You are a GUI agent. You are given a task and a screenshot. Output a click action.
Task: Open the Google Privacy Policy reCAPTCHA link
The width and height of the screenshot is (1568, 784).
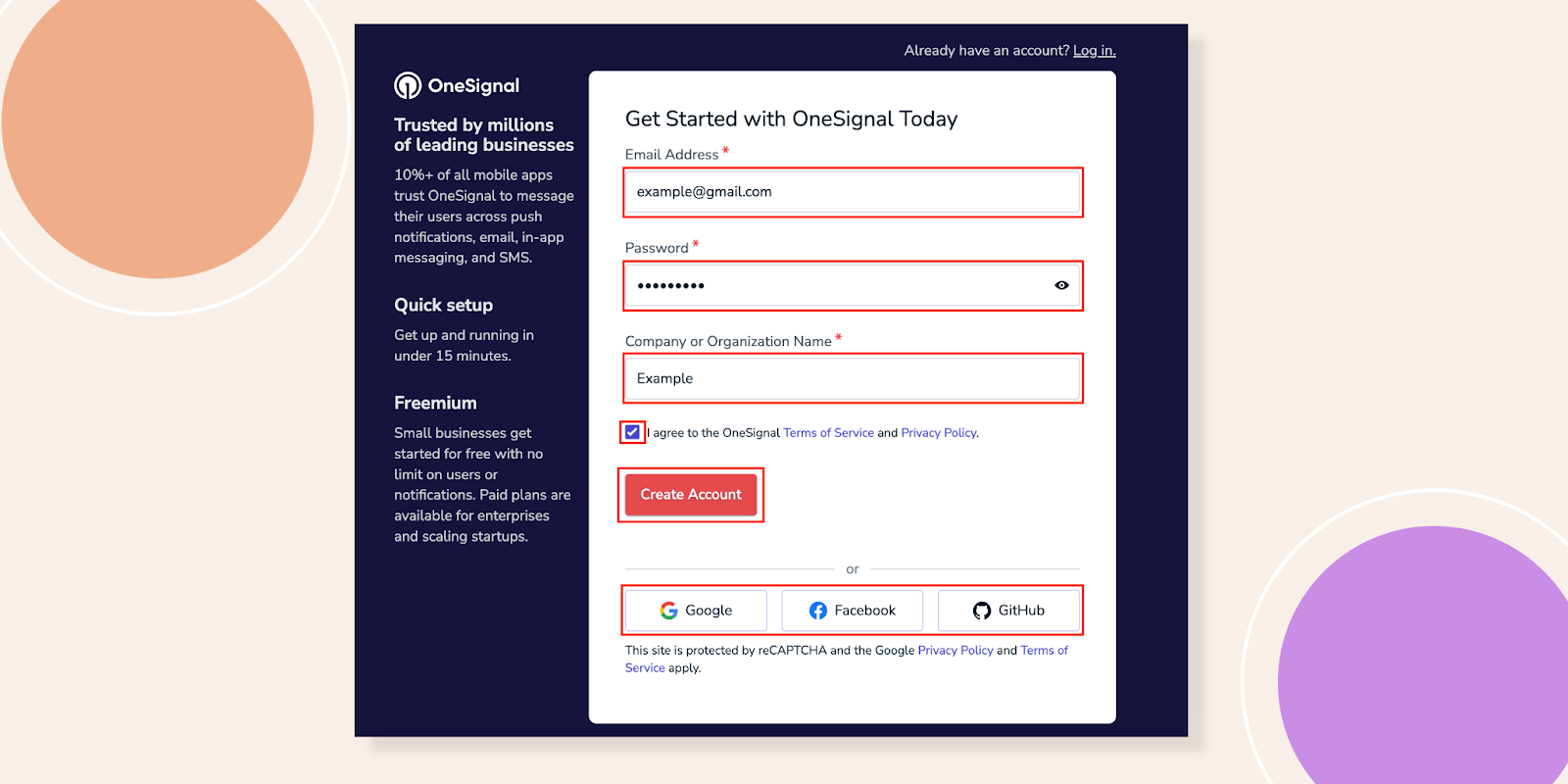tap(955, 651)
